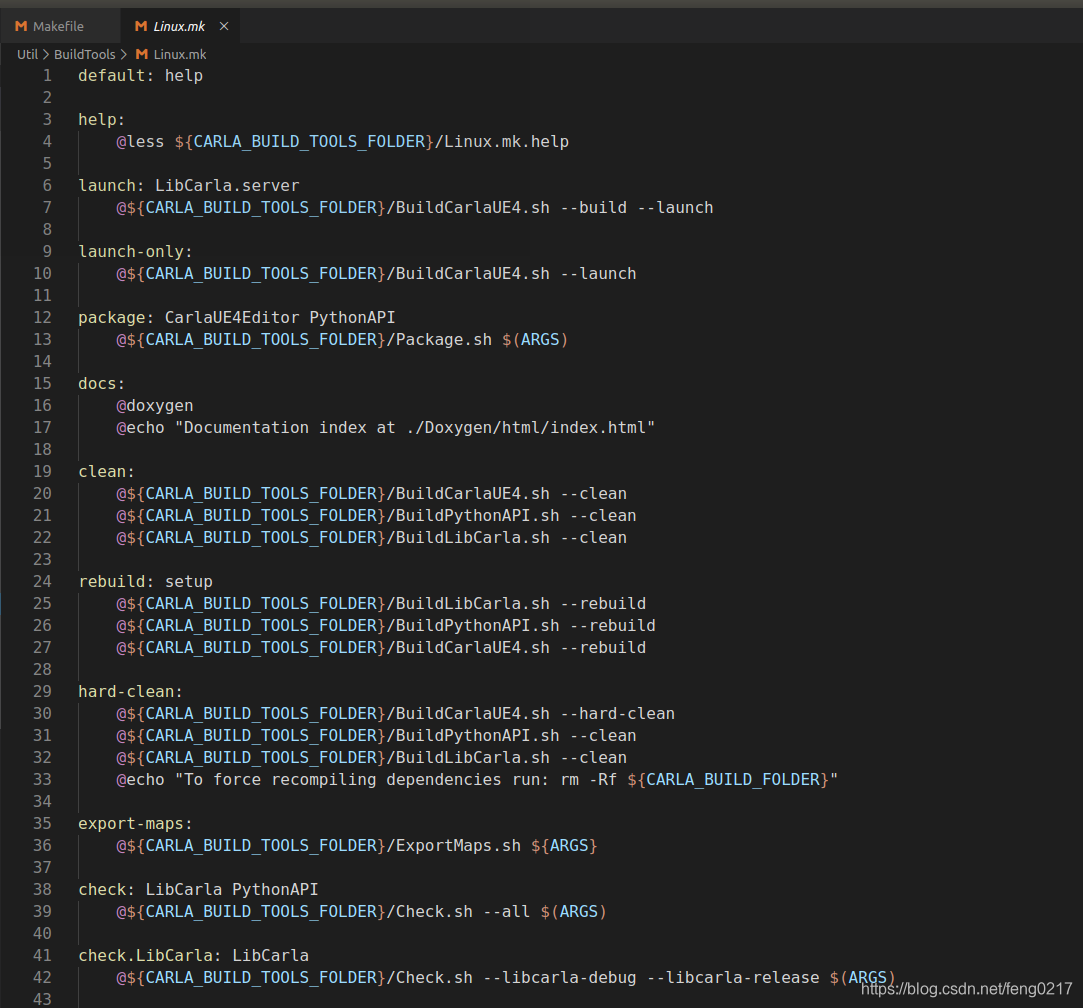
Task: Click 'BuildLibCarla.sh --clean' on line 22
Action: tap(511, 538)
